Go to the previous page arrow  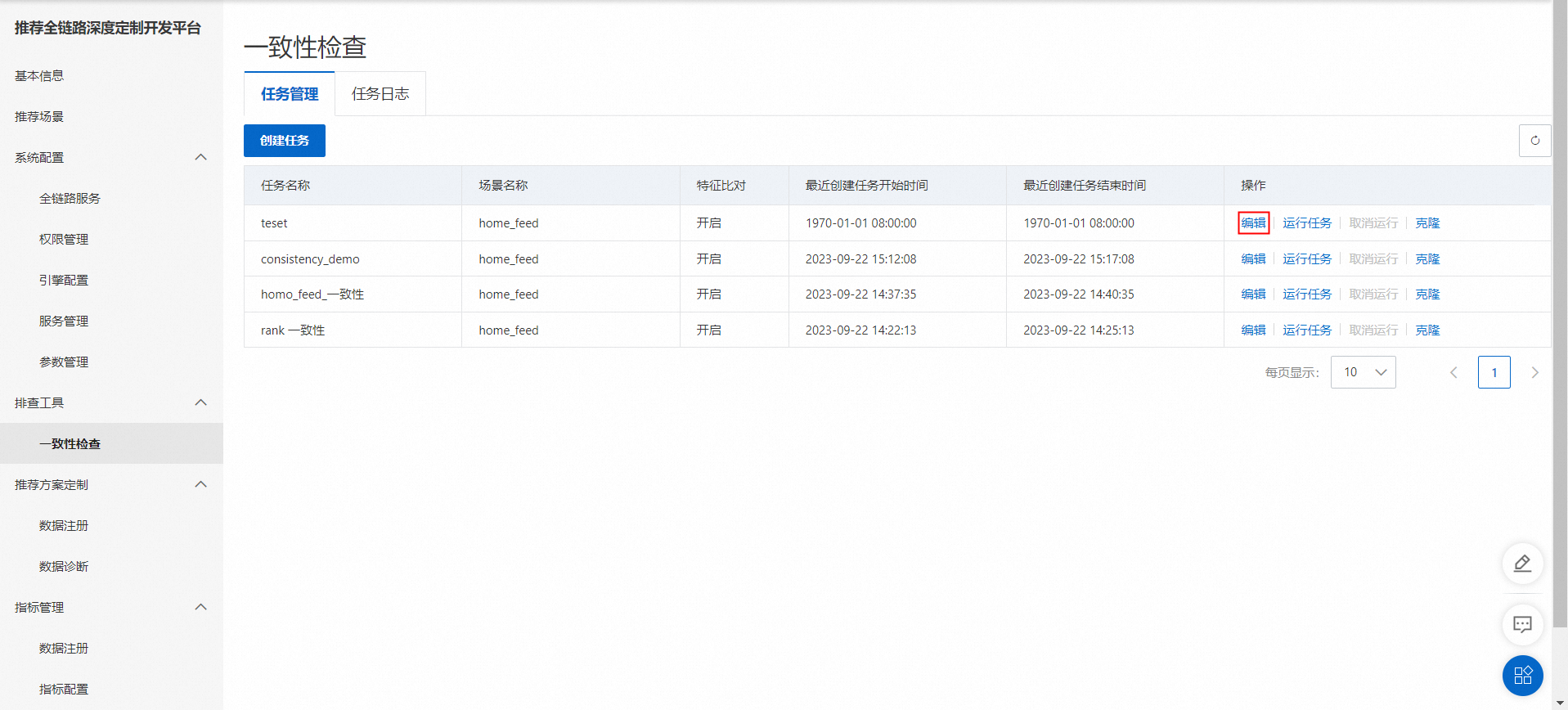tap(1453, 372)
